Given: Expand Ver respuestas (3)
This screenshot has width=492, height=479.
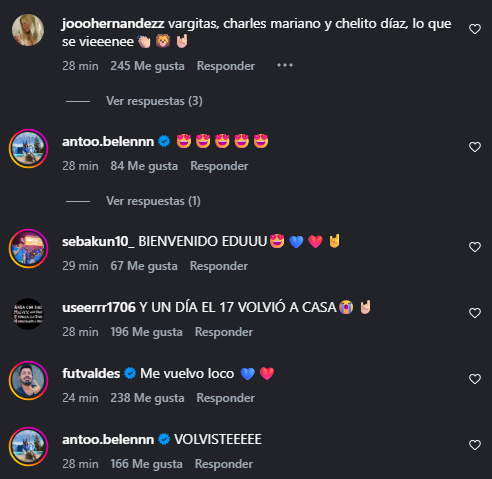Looking at the screenshot, I should click(154, 101).
